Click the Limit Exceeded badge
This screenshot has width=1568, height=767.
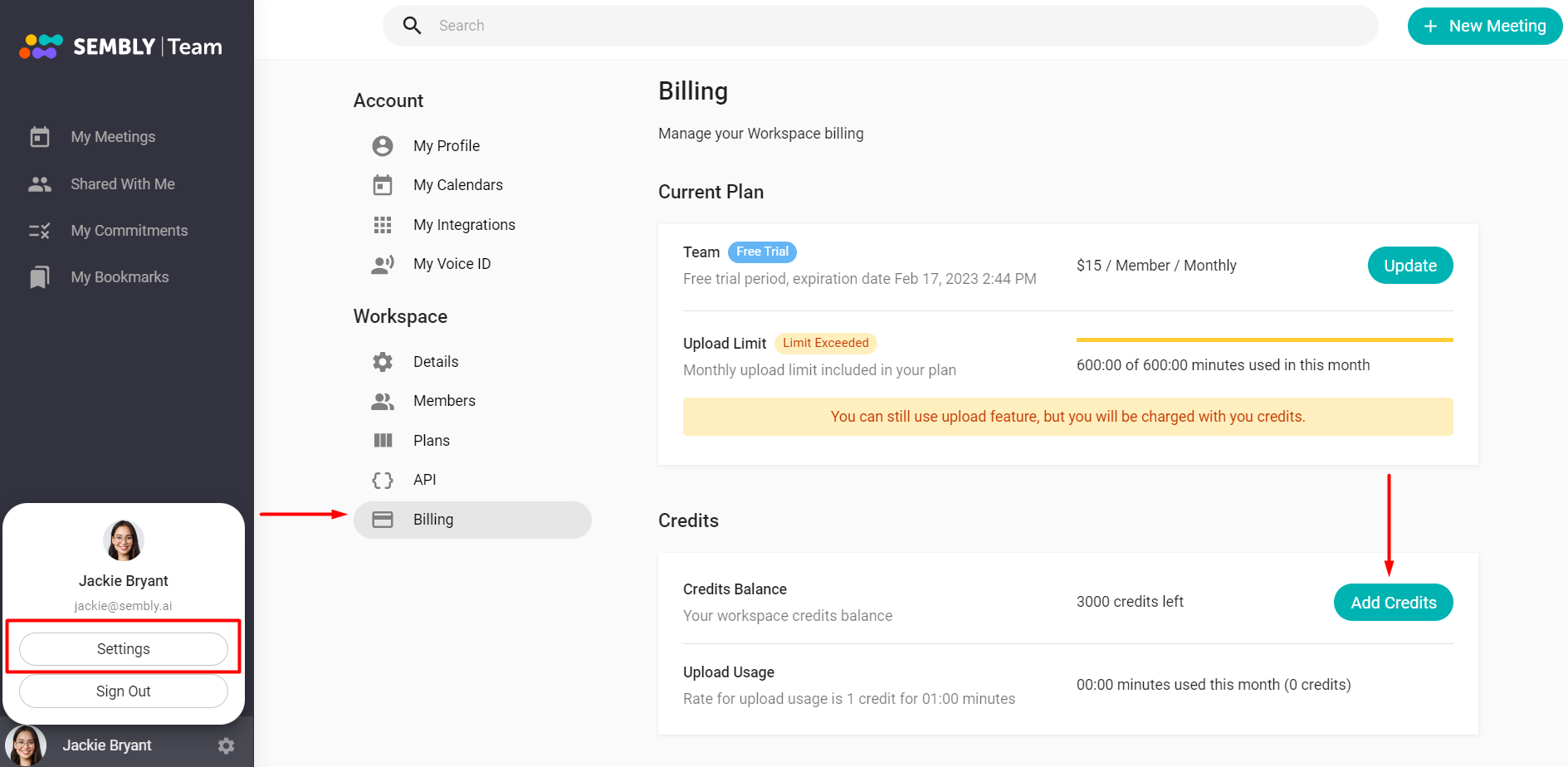coord(826,343)
